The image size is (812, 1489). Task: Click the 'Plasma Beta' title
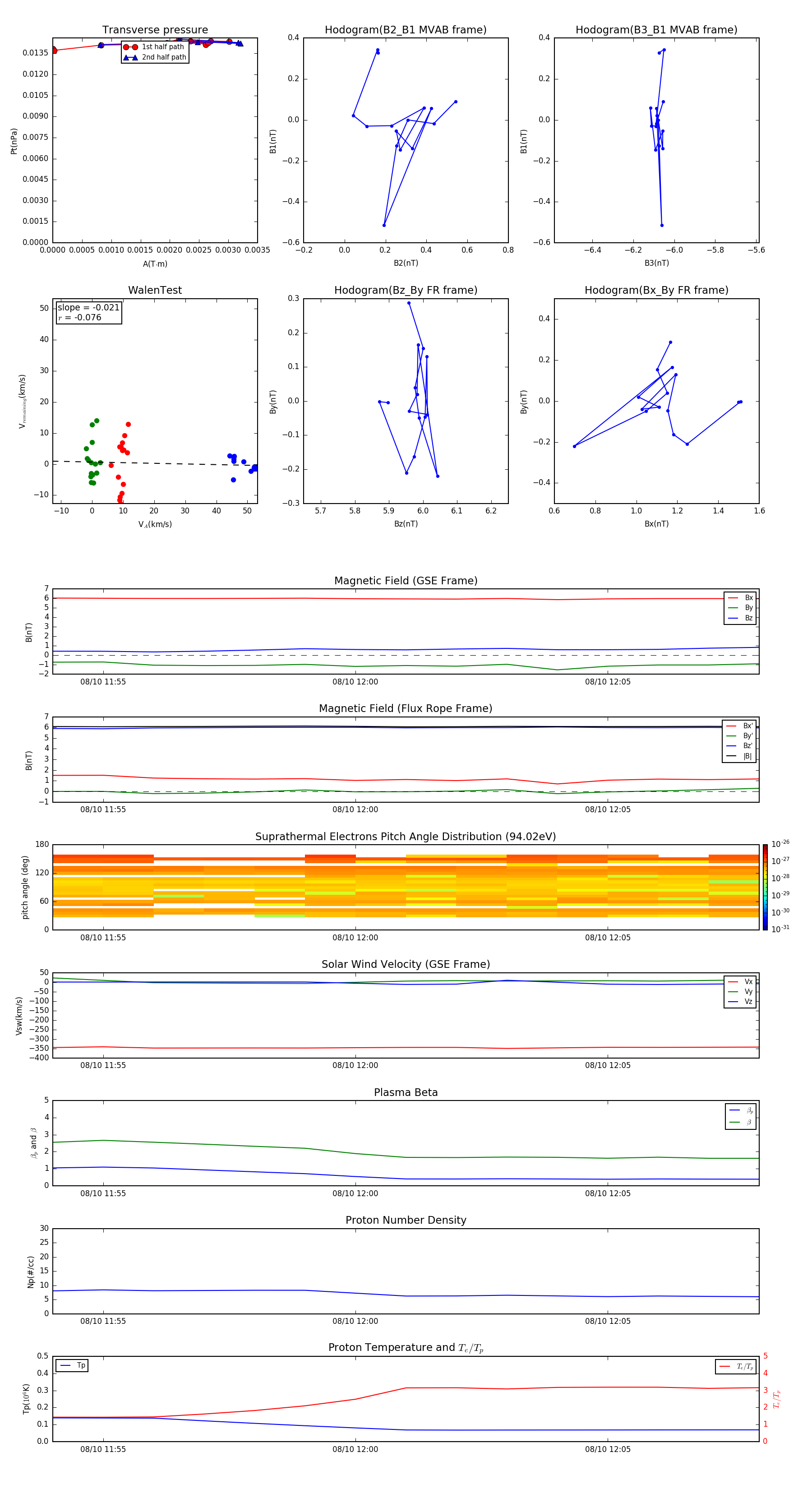(406, 1093)
